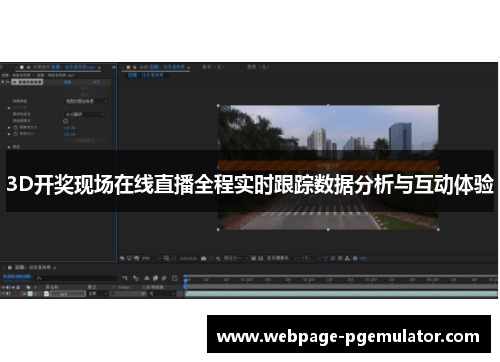Toggle the fx switch of the effect

point(8,82)
